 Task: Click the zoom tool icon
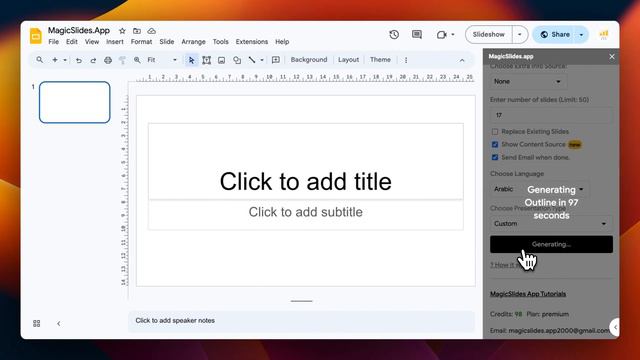click(x=137, y=60)
